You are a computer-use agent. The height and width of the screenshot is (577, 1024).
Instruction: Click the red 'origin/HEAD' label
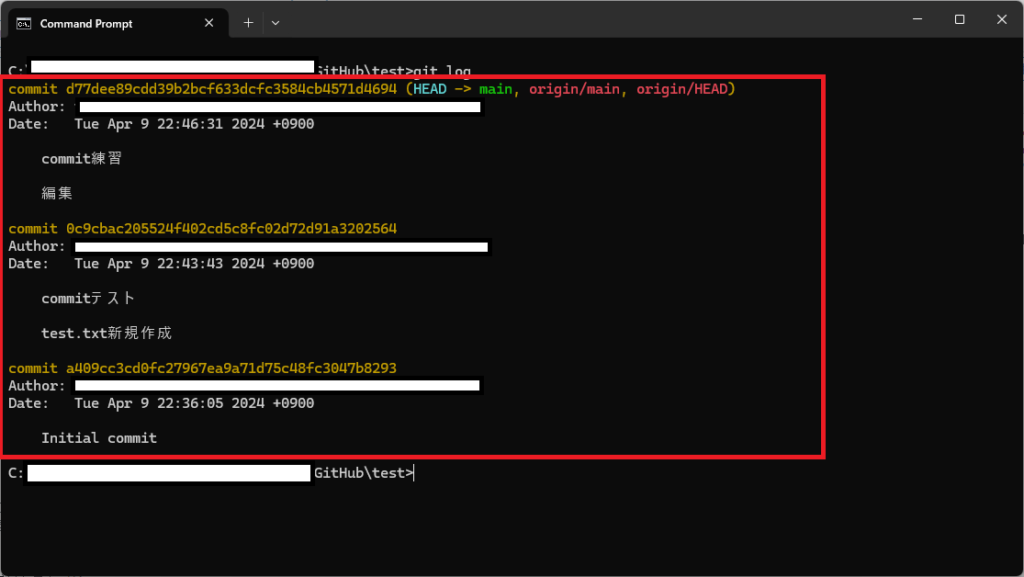[682, 89]
